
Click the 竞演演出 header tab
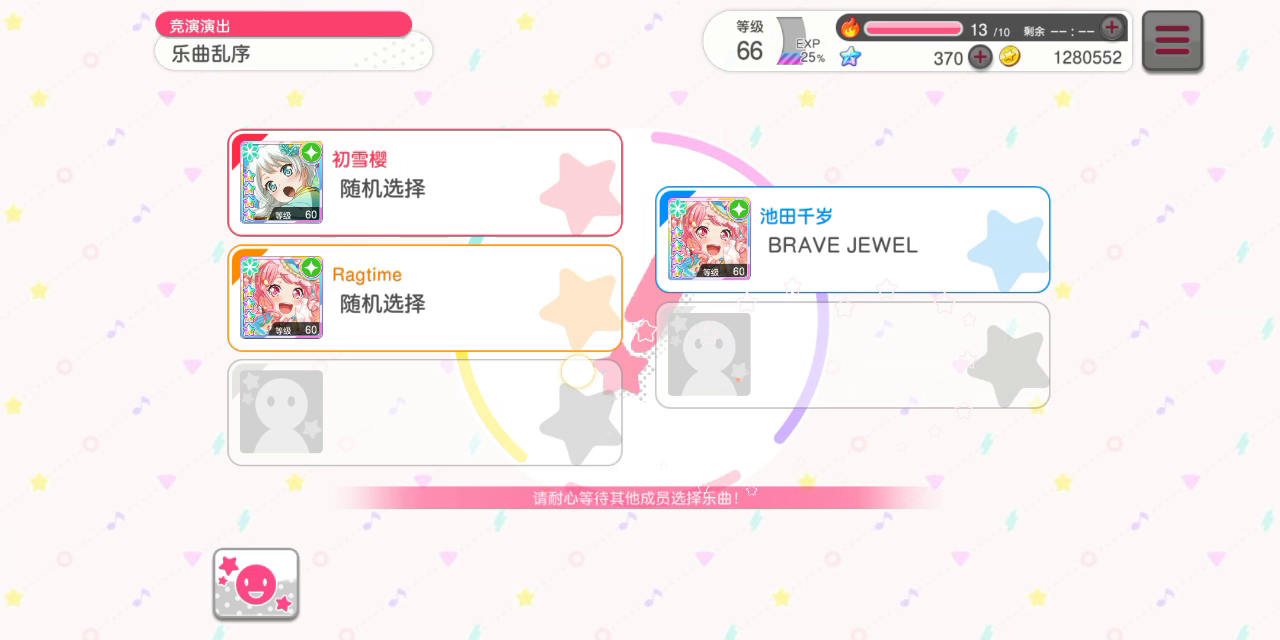(200, 27)
